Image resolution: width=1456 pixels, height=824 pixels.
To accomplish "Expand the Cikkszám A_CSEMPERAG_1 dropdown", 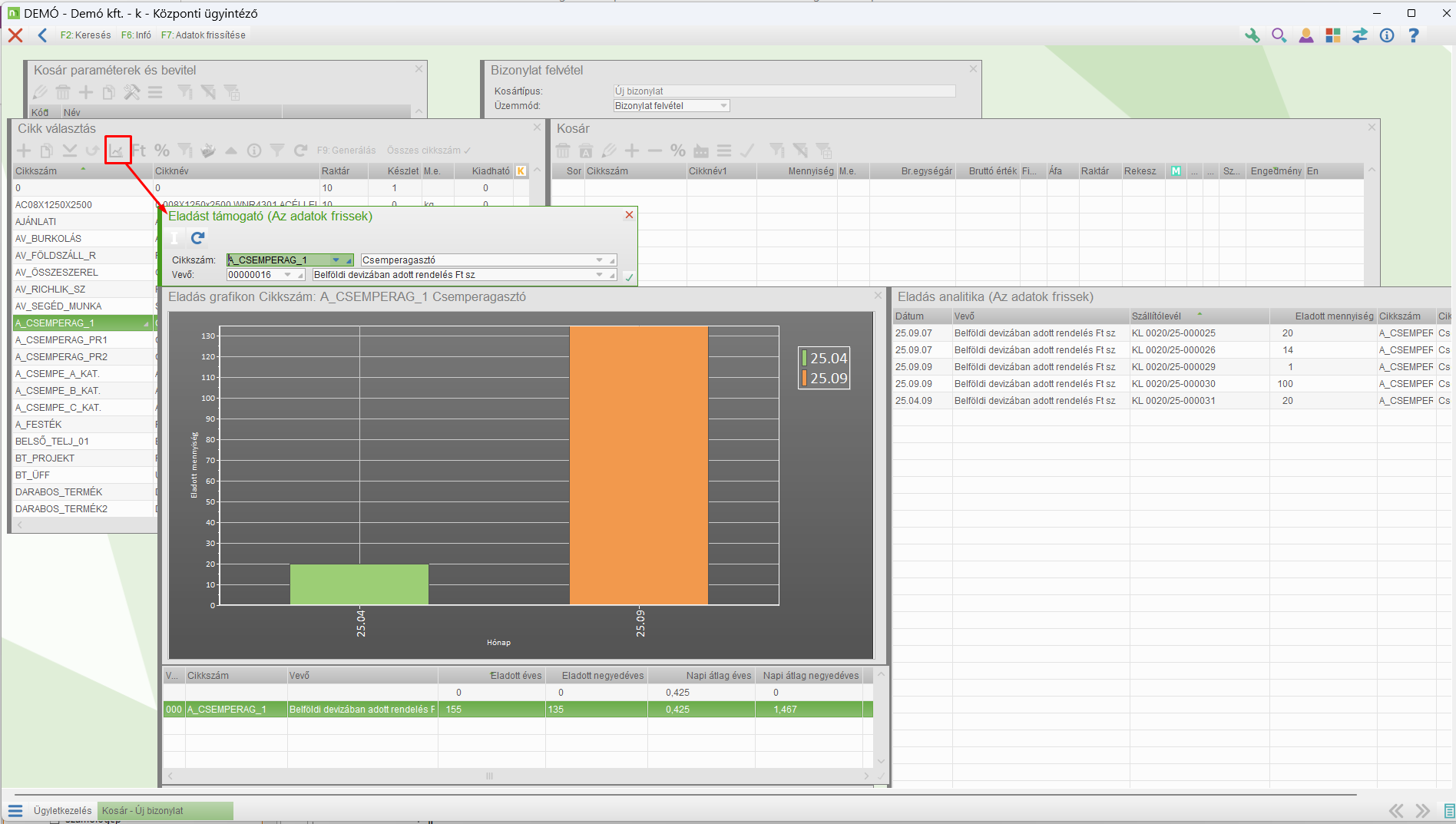I will coord(336,260).
